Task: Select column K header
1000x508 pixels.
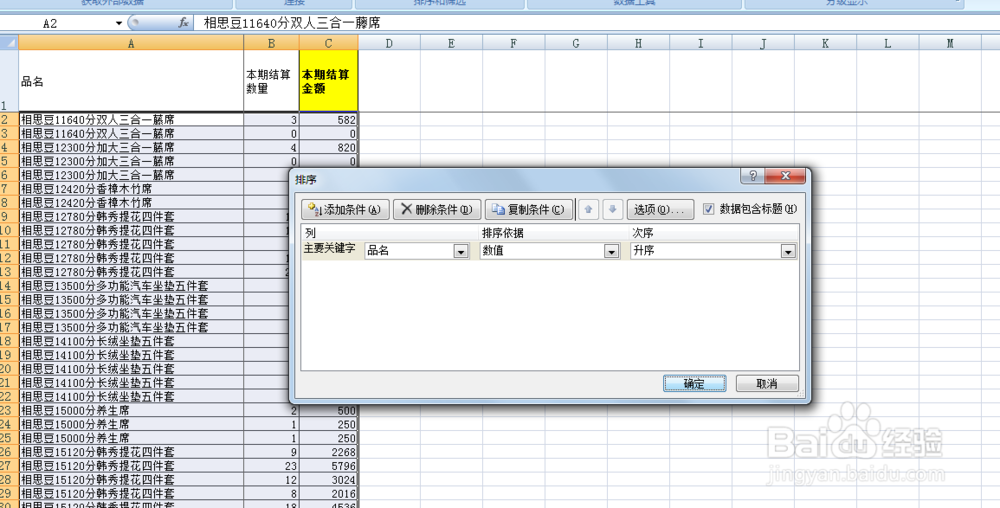Action: [825, 43]
